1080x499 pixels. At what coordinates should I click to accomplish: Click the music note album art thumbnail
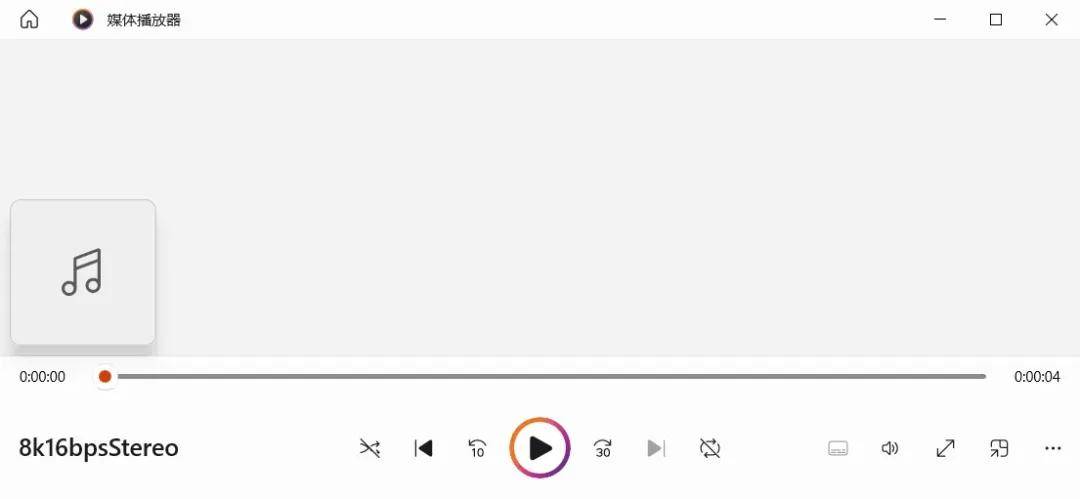(x=83, y=272)
